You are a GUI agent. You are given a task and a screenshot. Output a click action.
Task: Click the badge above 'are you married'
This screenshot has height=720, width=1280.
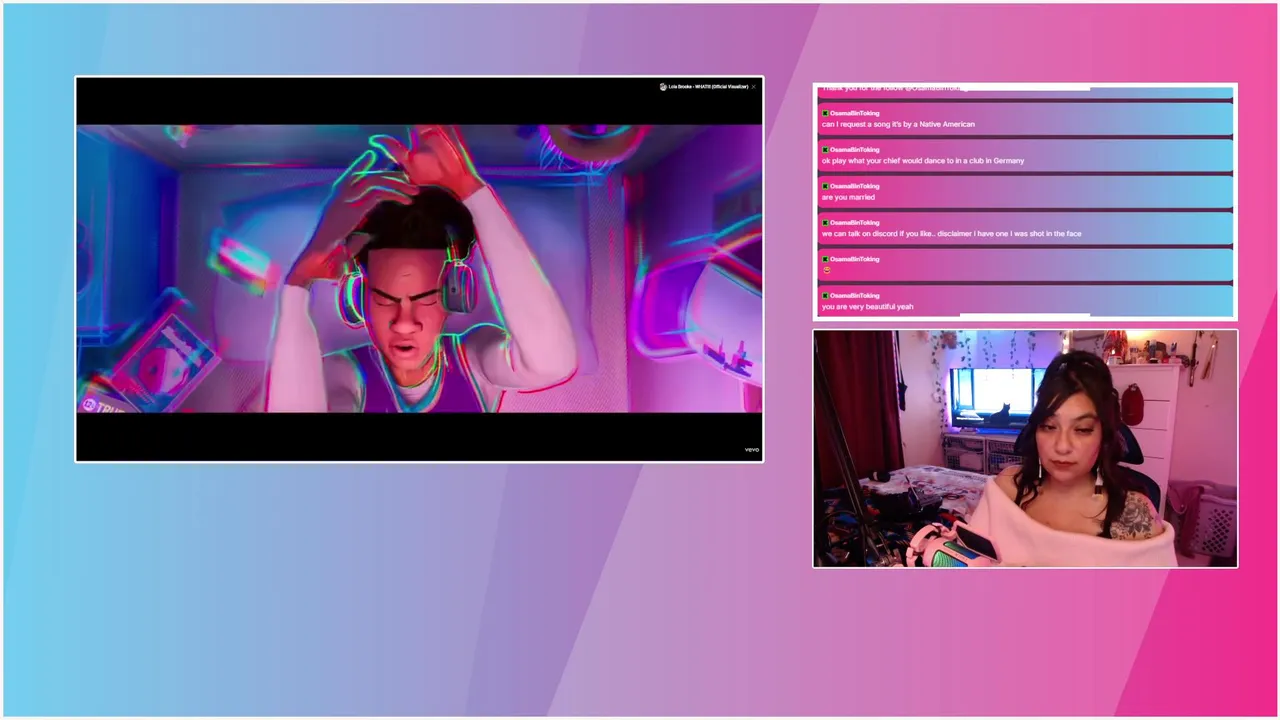tap(825, 186)
